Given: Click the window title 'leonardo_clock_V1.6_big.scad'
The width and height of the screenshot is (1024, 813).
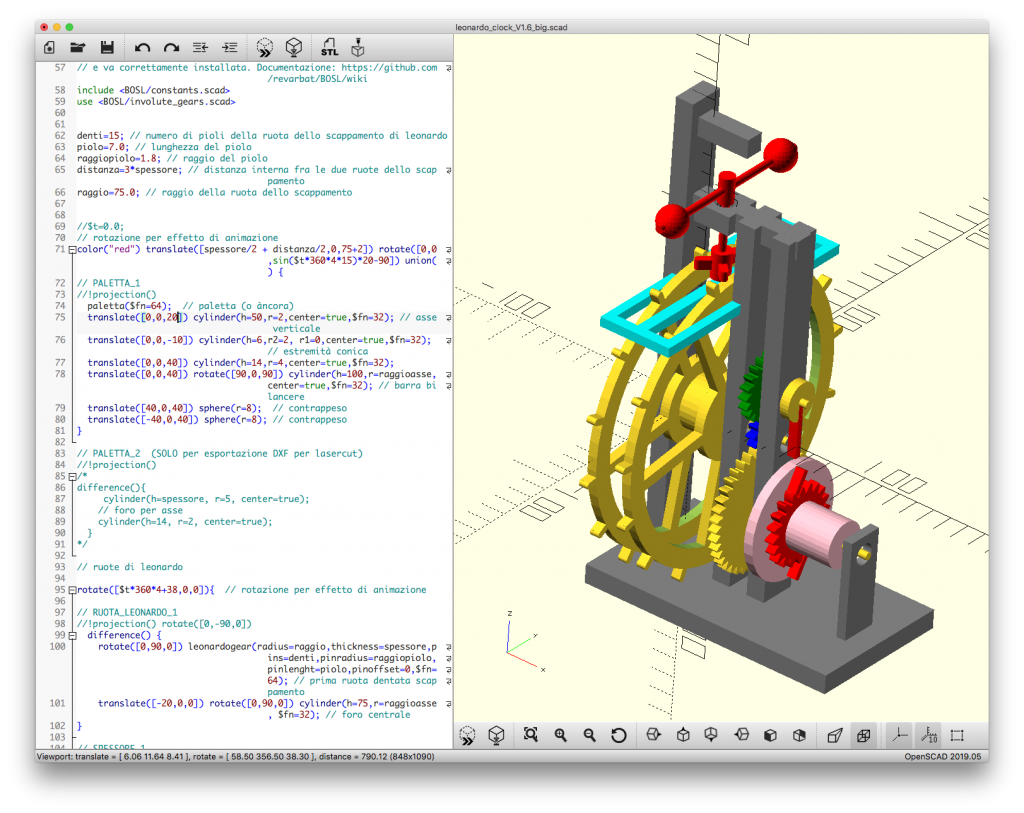Looking at the screenshot, I should [x=511, y=27].
